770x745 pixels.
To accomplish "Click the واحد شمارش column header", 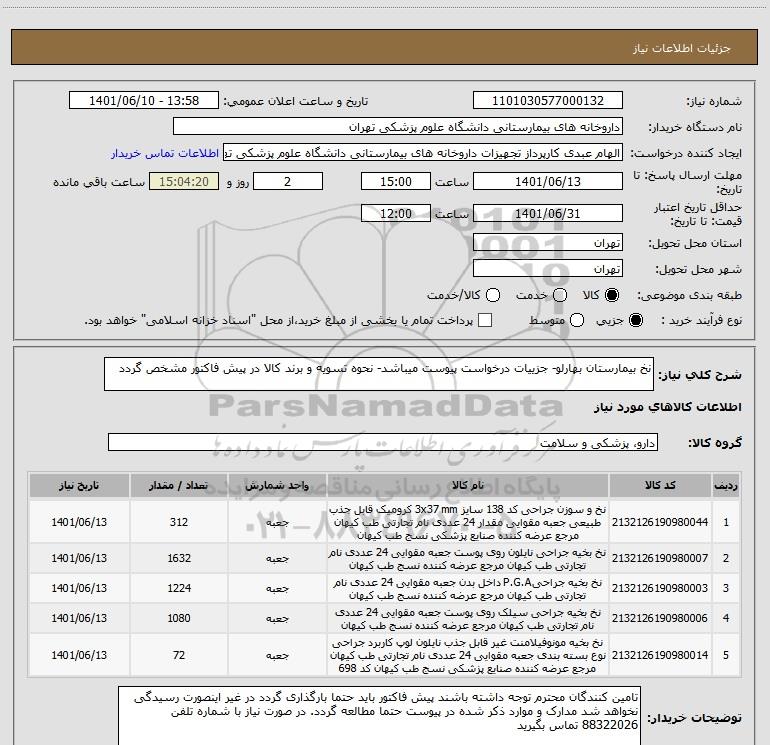I will pyautogui.click(x=277, y=486).
